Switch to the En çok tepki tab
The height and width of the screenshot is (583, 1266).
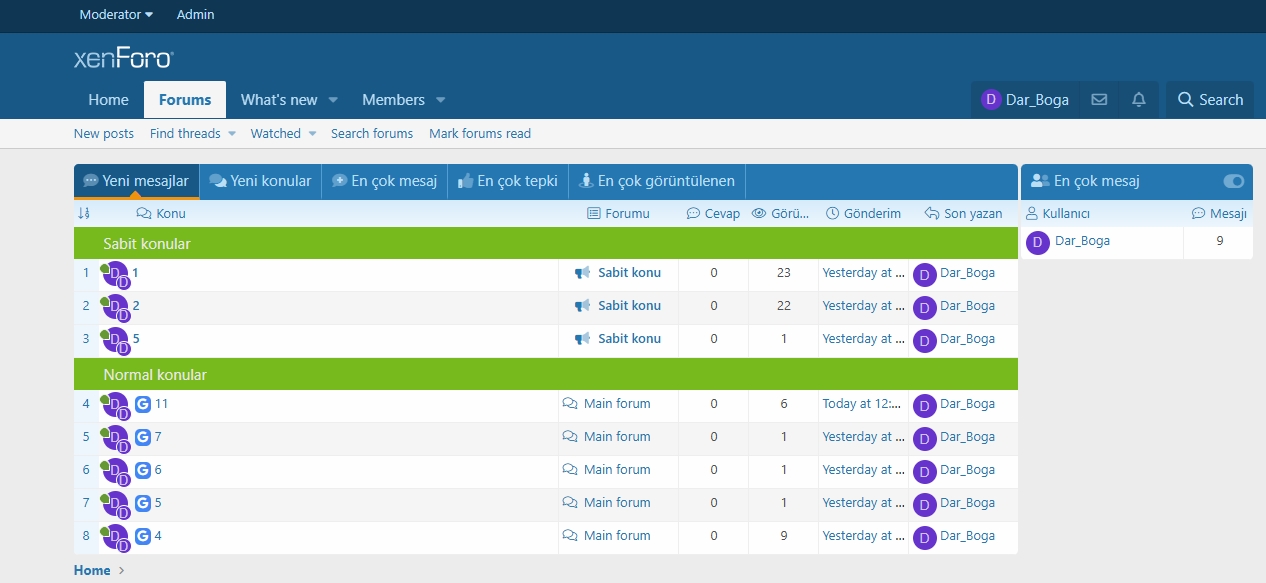click(x=507, y=181)
